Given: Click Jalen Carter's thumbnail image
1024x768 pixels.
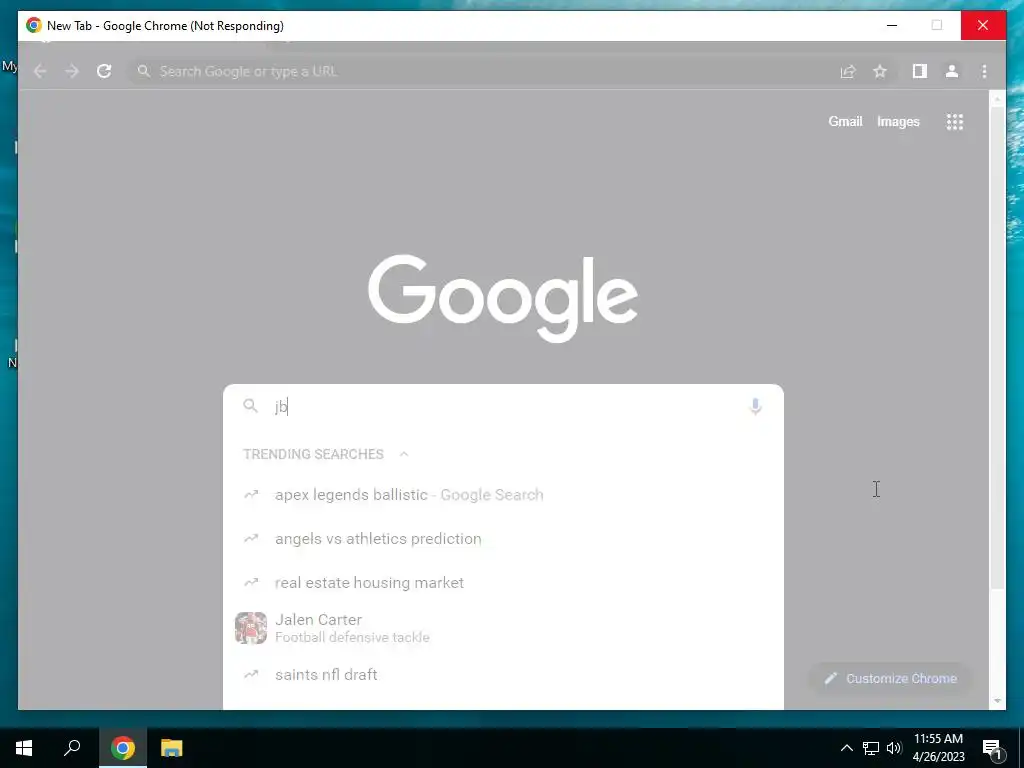Looking at the screenshot, I should [x=251, y=628].
